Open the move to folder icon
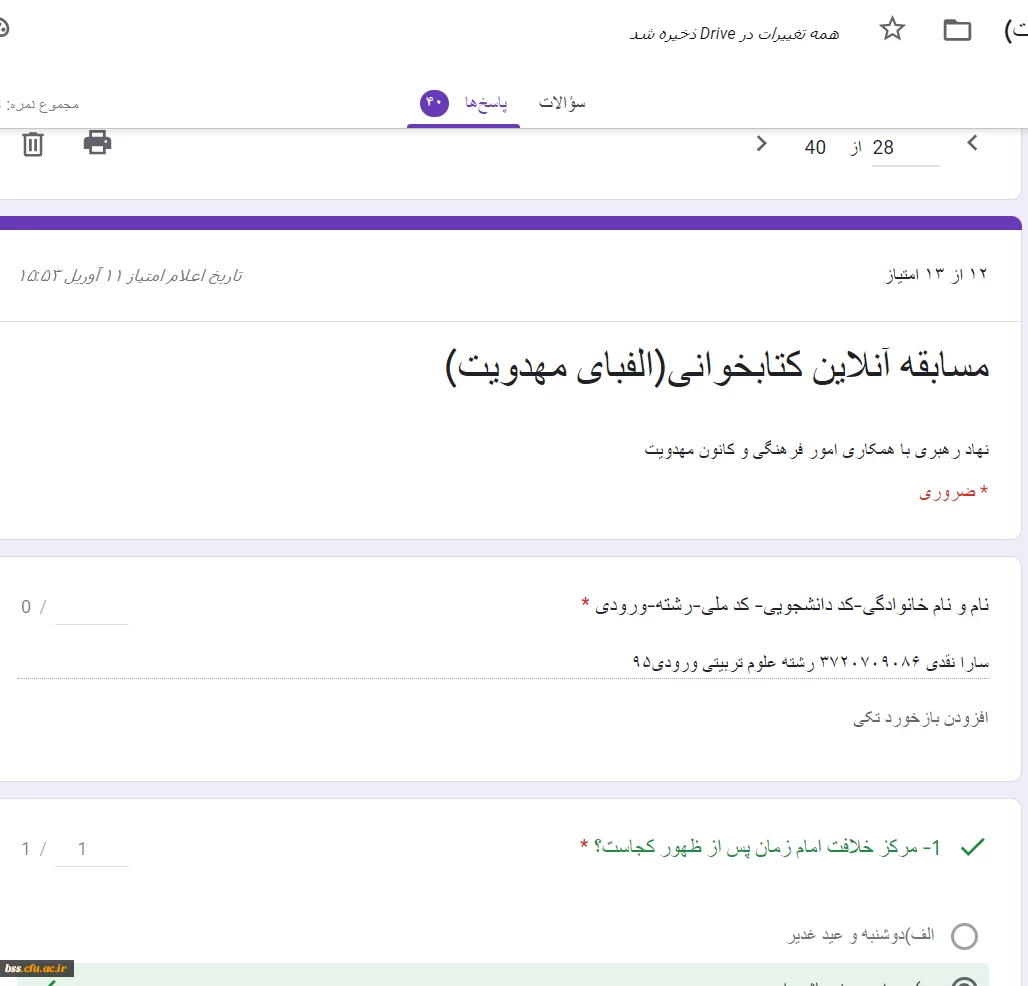 point(957,30)
